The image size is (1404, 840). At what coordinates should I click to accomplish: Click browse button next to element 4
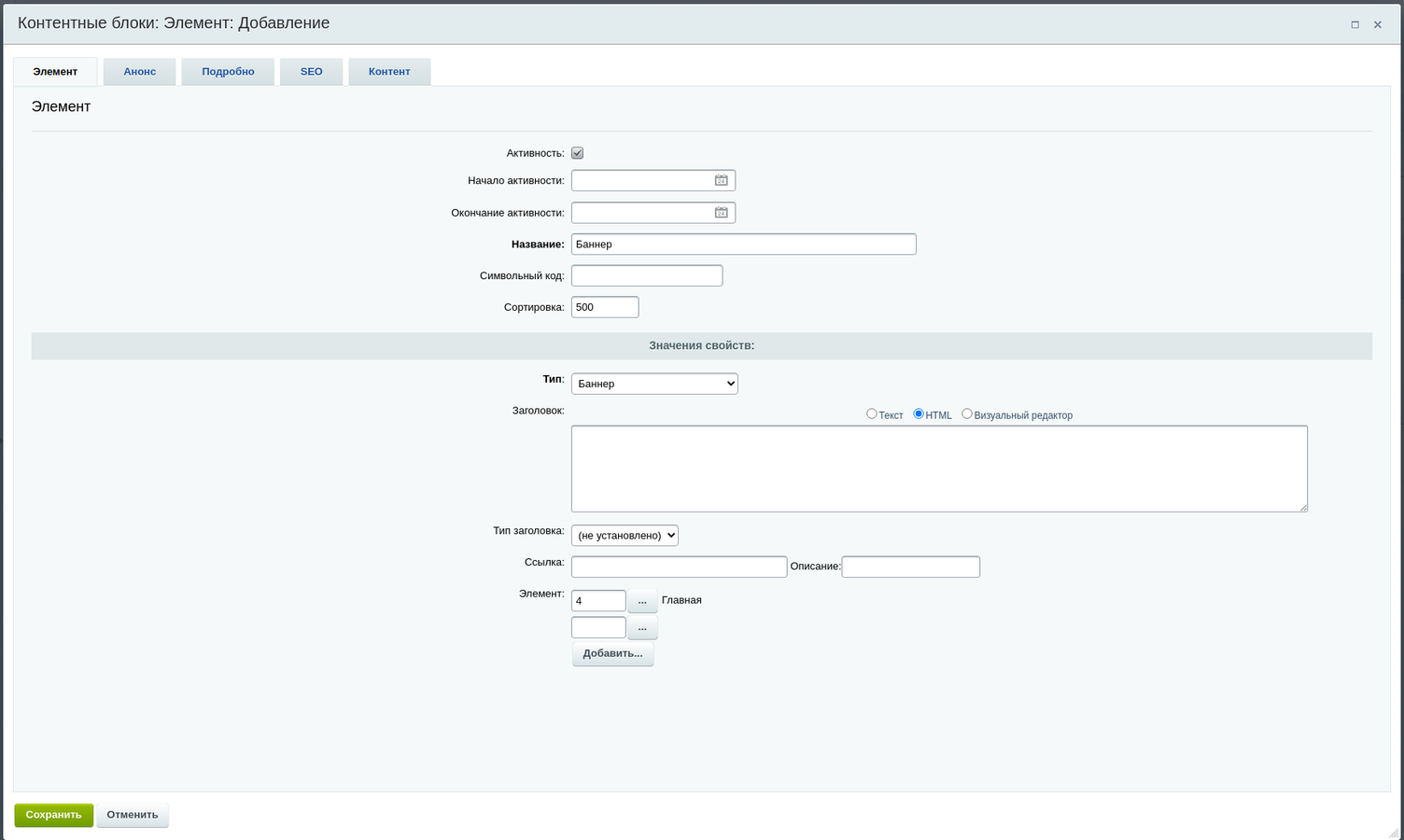pos(642,601)
